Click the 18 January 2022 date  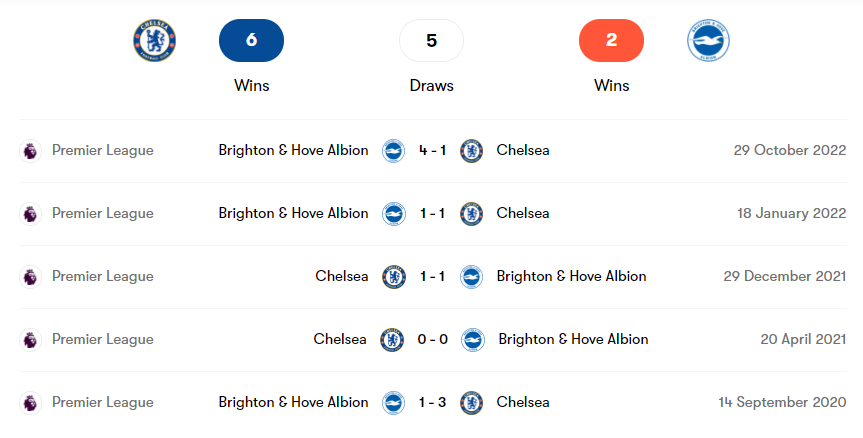coord(790,214)
